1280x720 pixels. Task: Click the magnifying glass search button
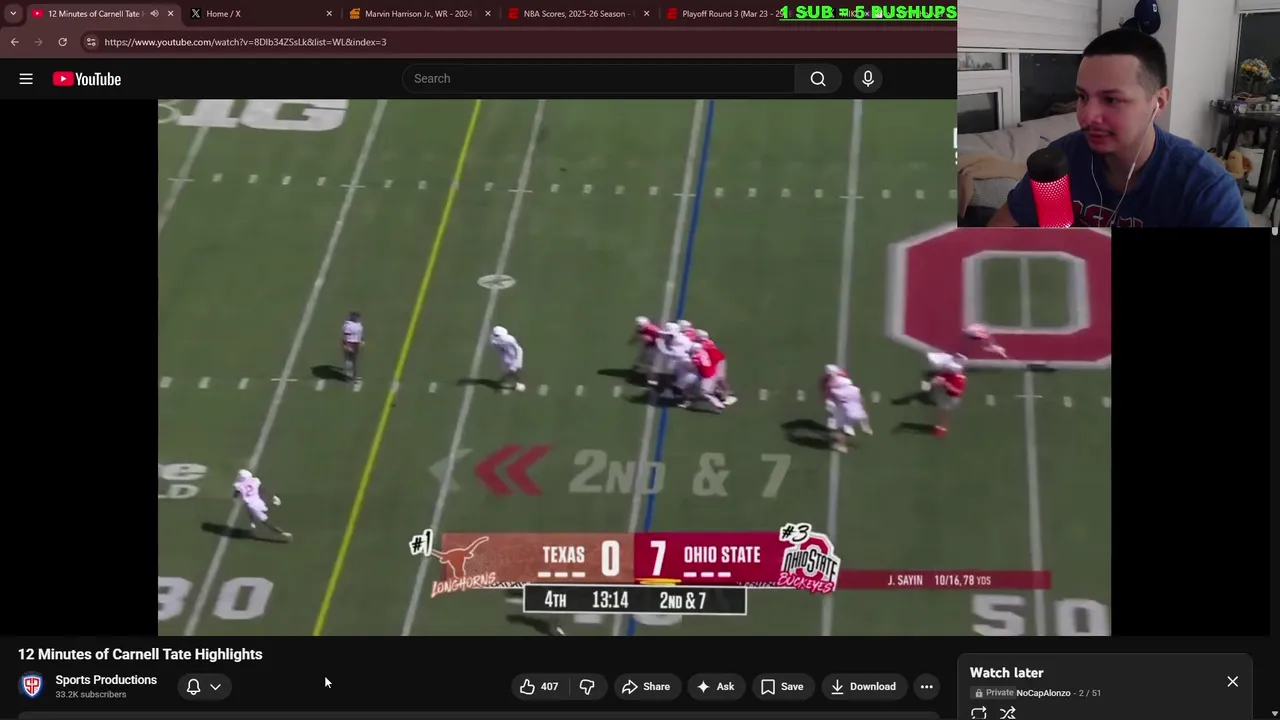(818, 79)
